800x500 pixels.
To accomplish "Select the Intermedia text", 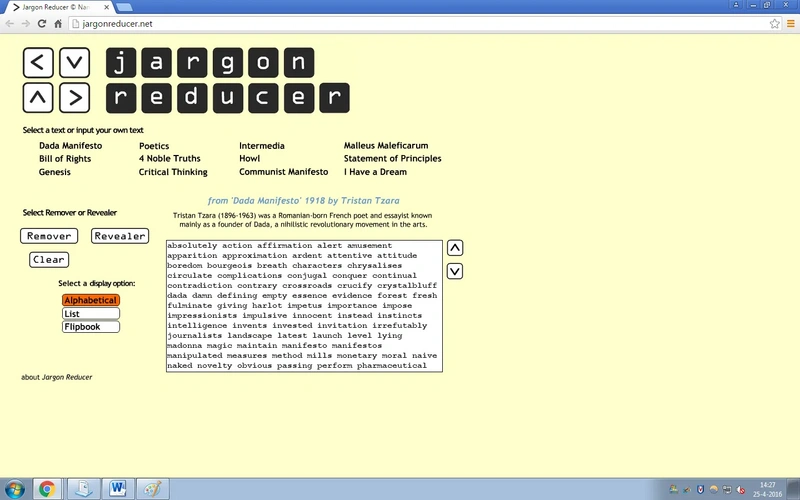I will pos(262,145).
